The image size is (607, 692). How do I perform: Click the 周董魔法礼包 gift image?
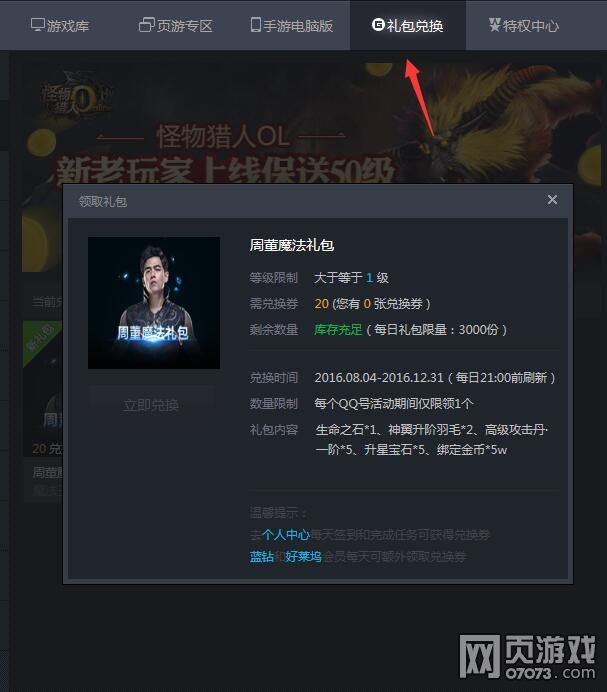tap(154, 303)
